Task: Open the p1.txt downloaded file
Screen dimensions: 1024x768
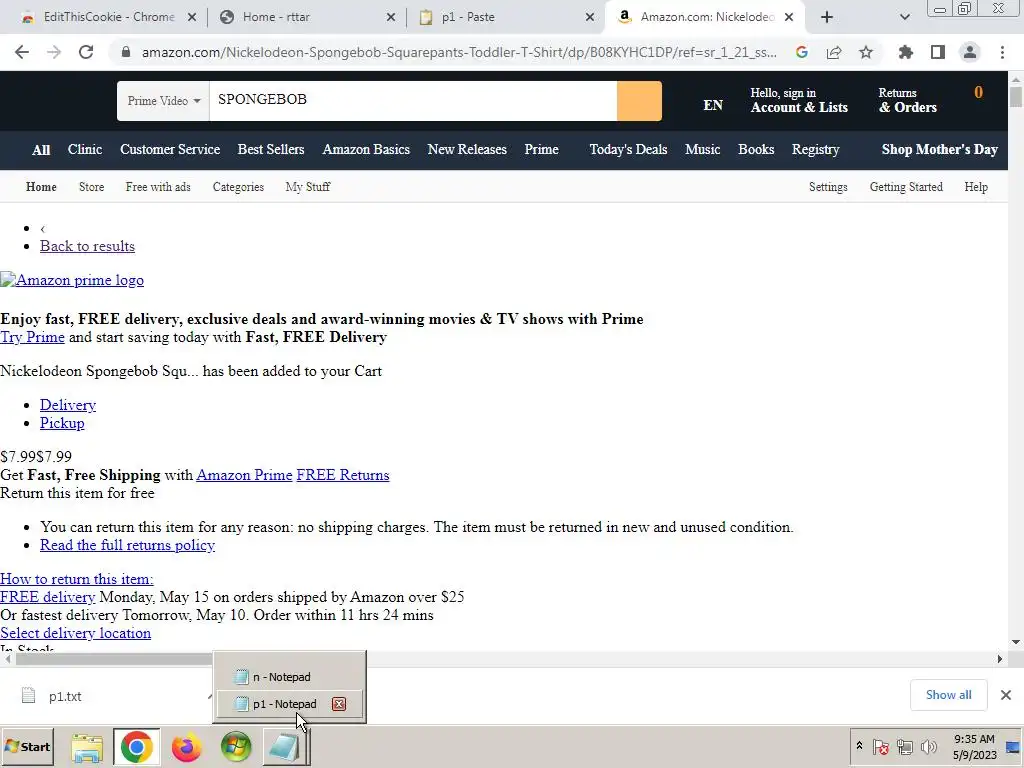Action: coord(65,696)
